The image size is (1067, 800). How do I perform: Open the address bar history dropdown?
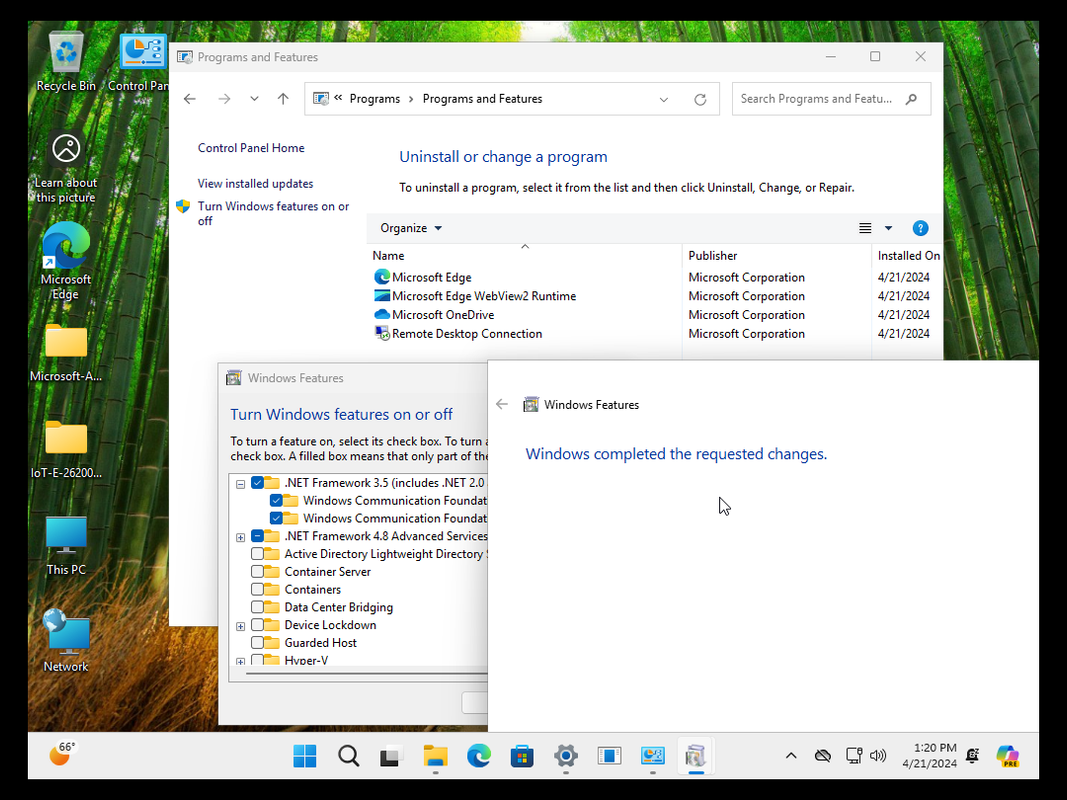point(663,99)
